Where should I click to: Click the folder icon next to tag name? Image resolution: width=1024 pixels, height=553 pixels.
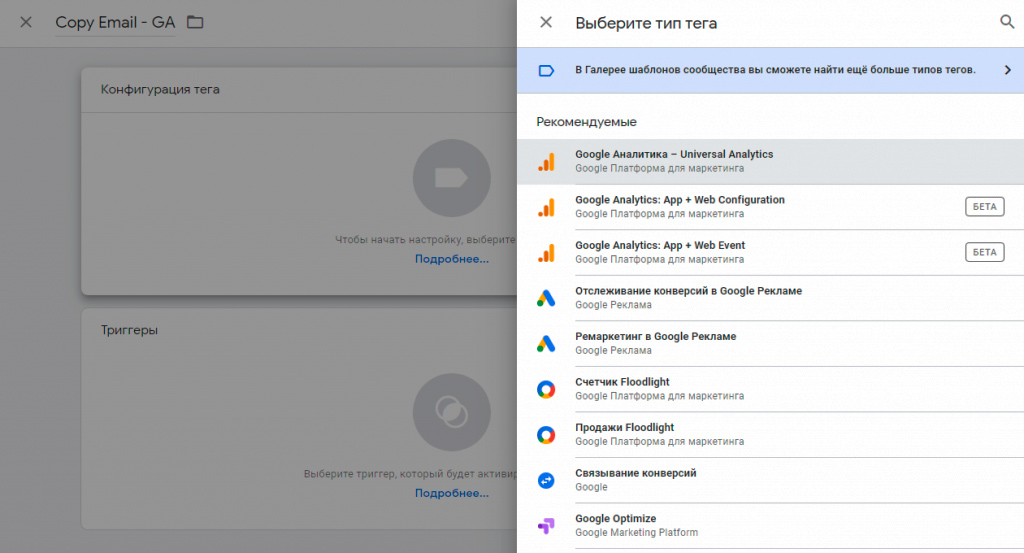pyautogui.click(x=195, y=22)
